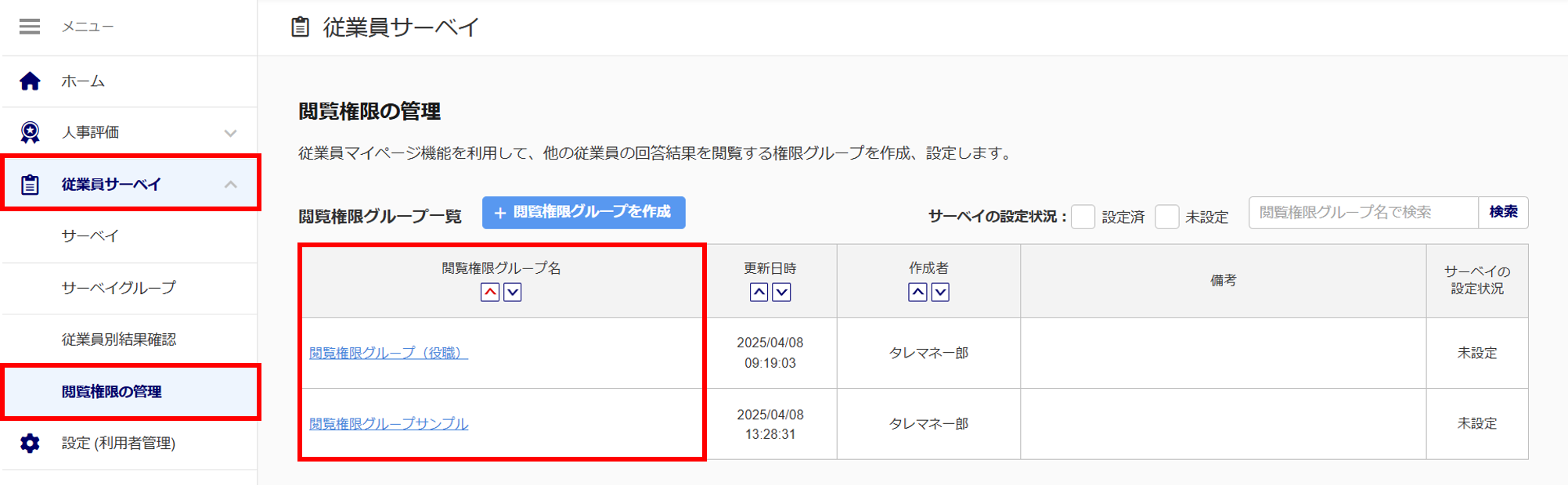The width and height of the screenshot is (1568, 485).
Task: Click 閲覧権限グループを作成 button
Action: coord(583,213)
